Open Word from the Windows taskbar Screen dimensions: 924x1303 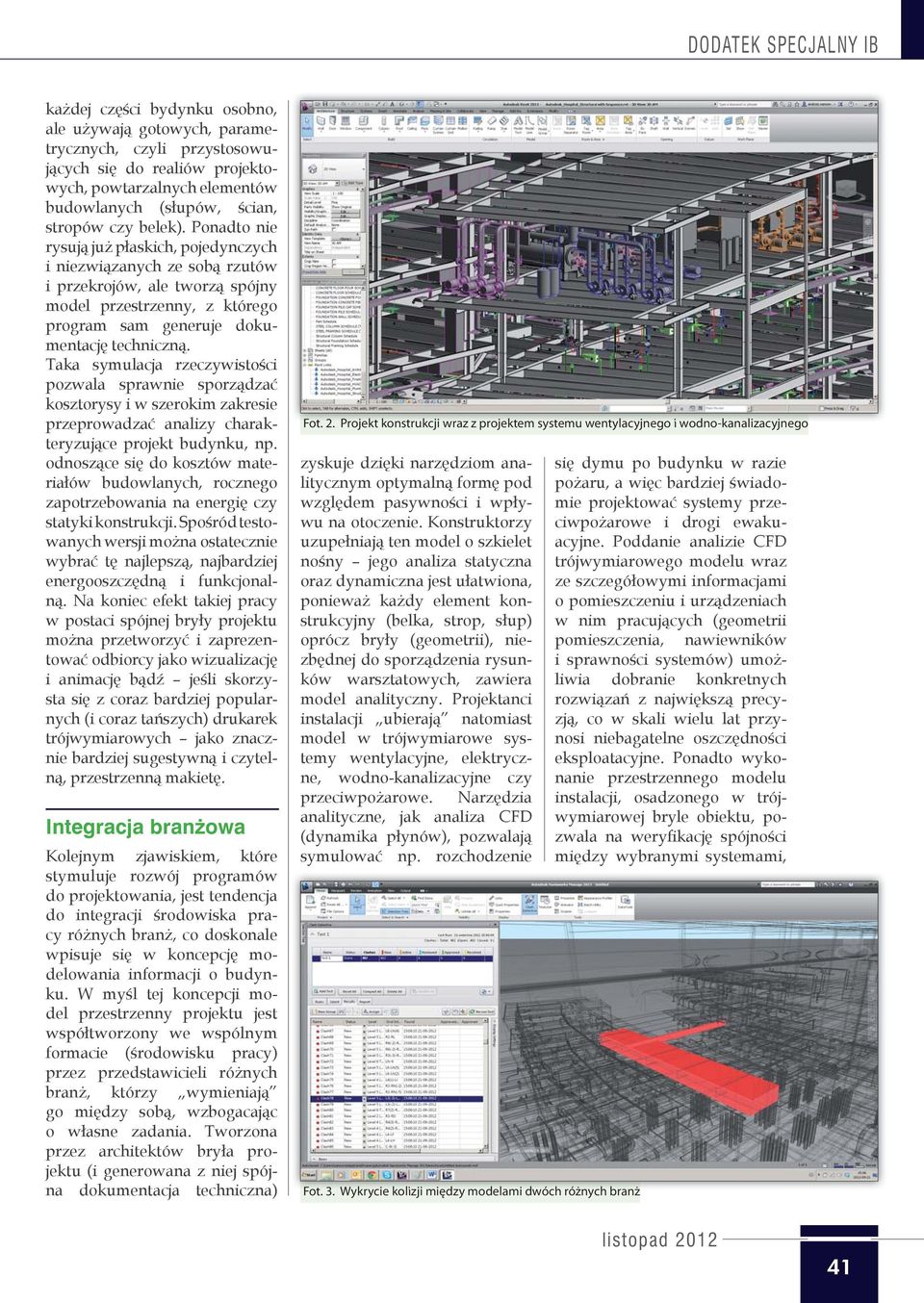pyautogui.click(x=431, y=1175)
